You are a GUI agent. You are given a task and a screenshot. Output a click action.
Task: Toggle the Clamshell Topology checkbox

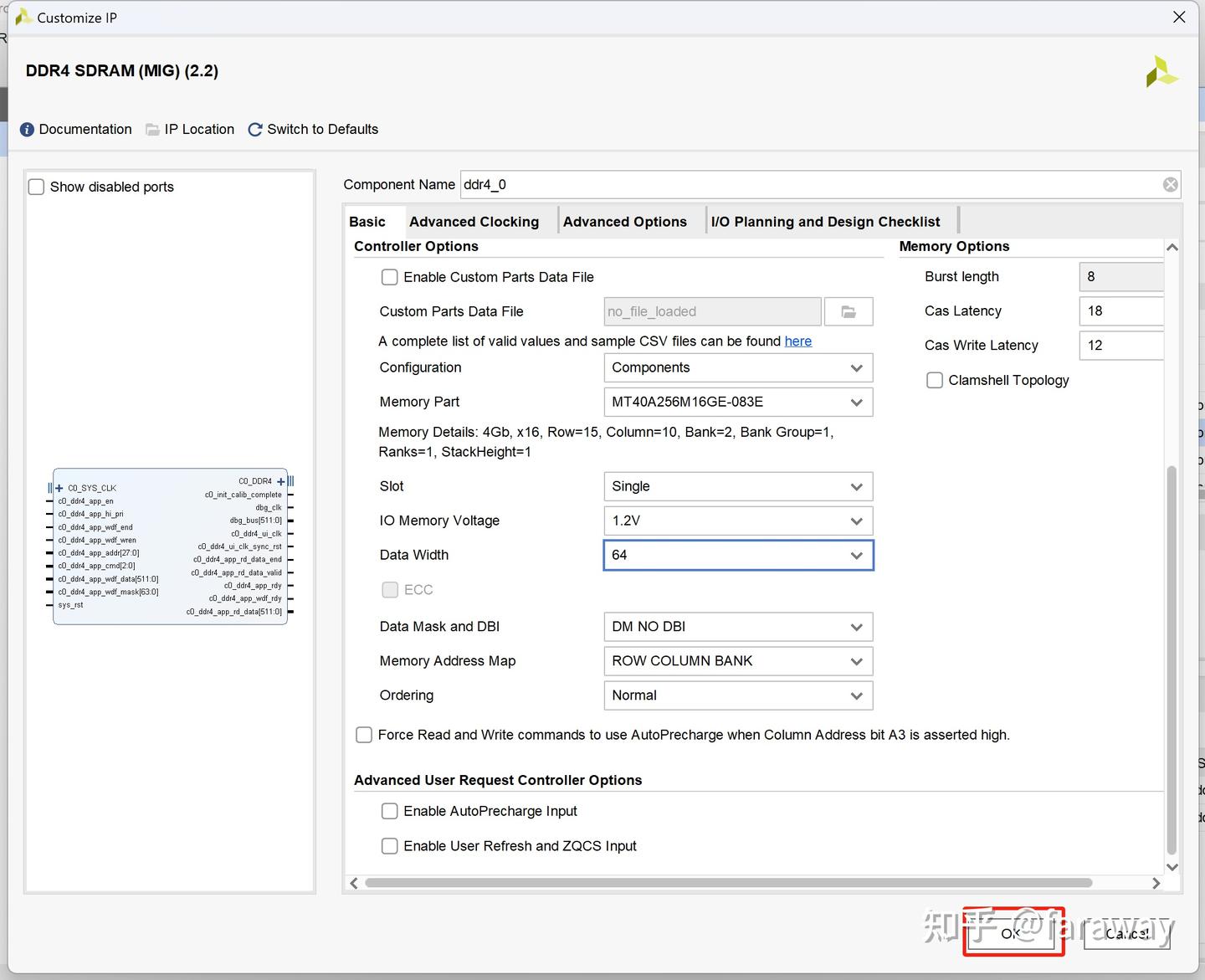[x=935, y=381]
